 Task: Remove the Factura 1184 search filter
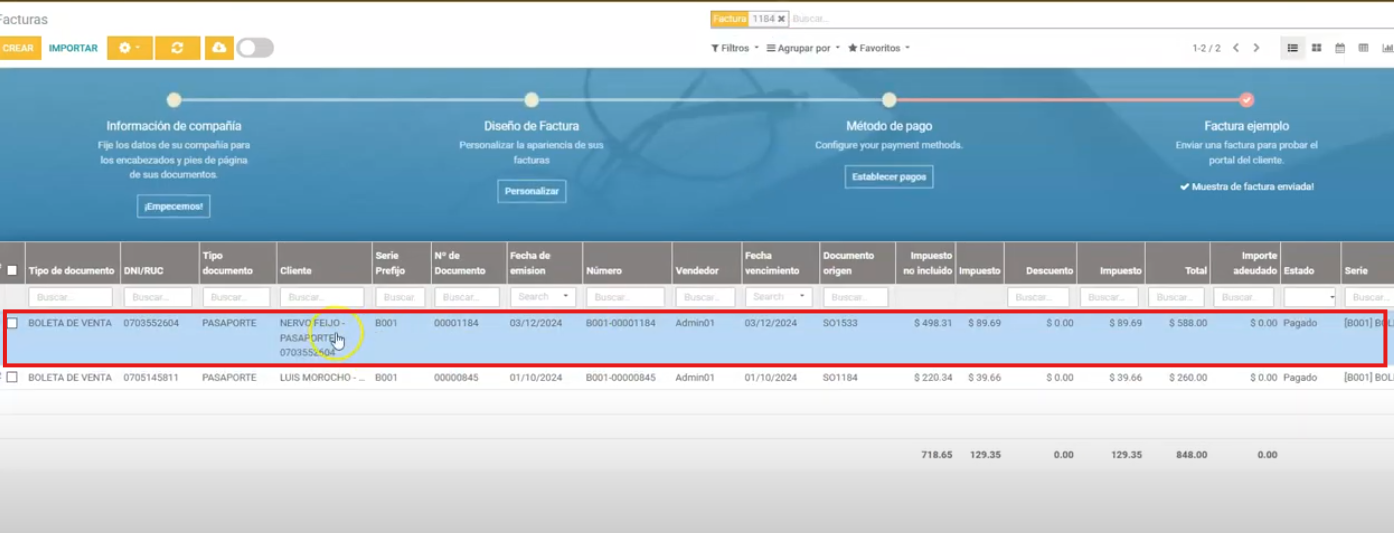(781, 19)
